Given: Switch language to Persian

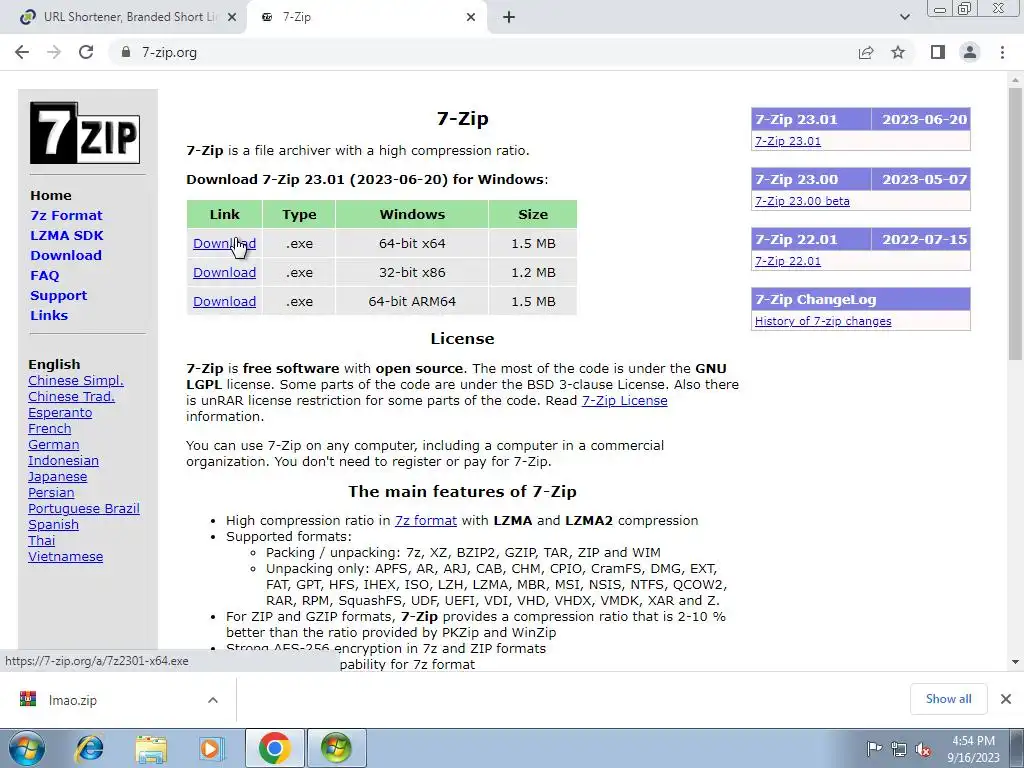Looking at the screenshot, I should coord(51,492).
